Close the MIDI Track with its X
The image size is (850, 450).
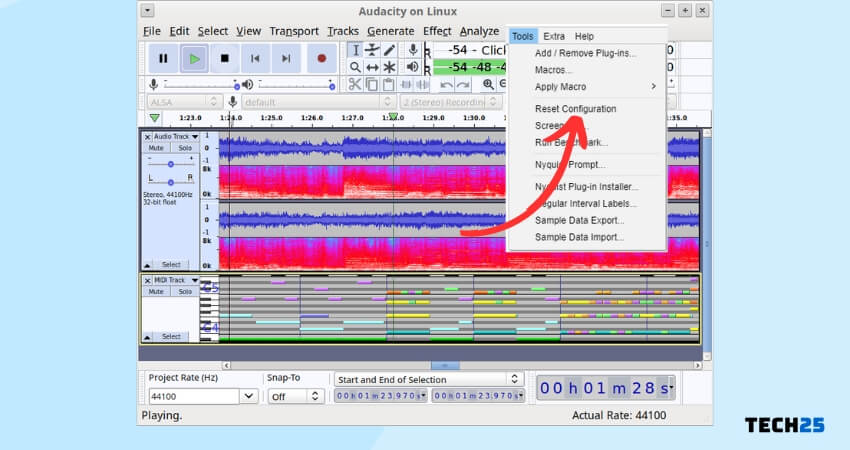[x=147, y=281]
